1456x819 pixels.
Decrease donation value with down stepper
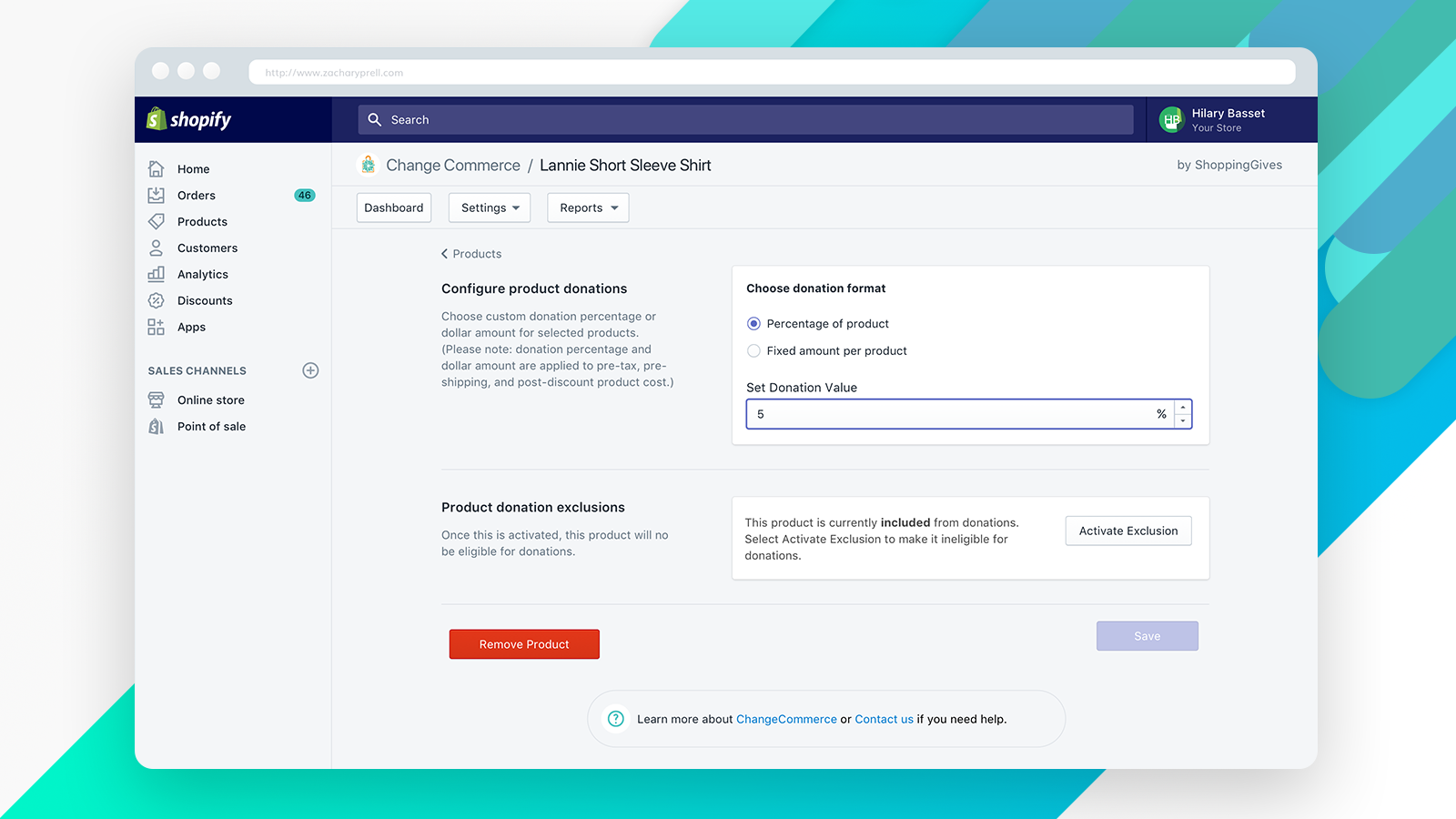[1183, 421]
